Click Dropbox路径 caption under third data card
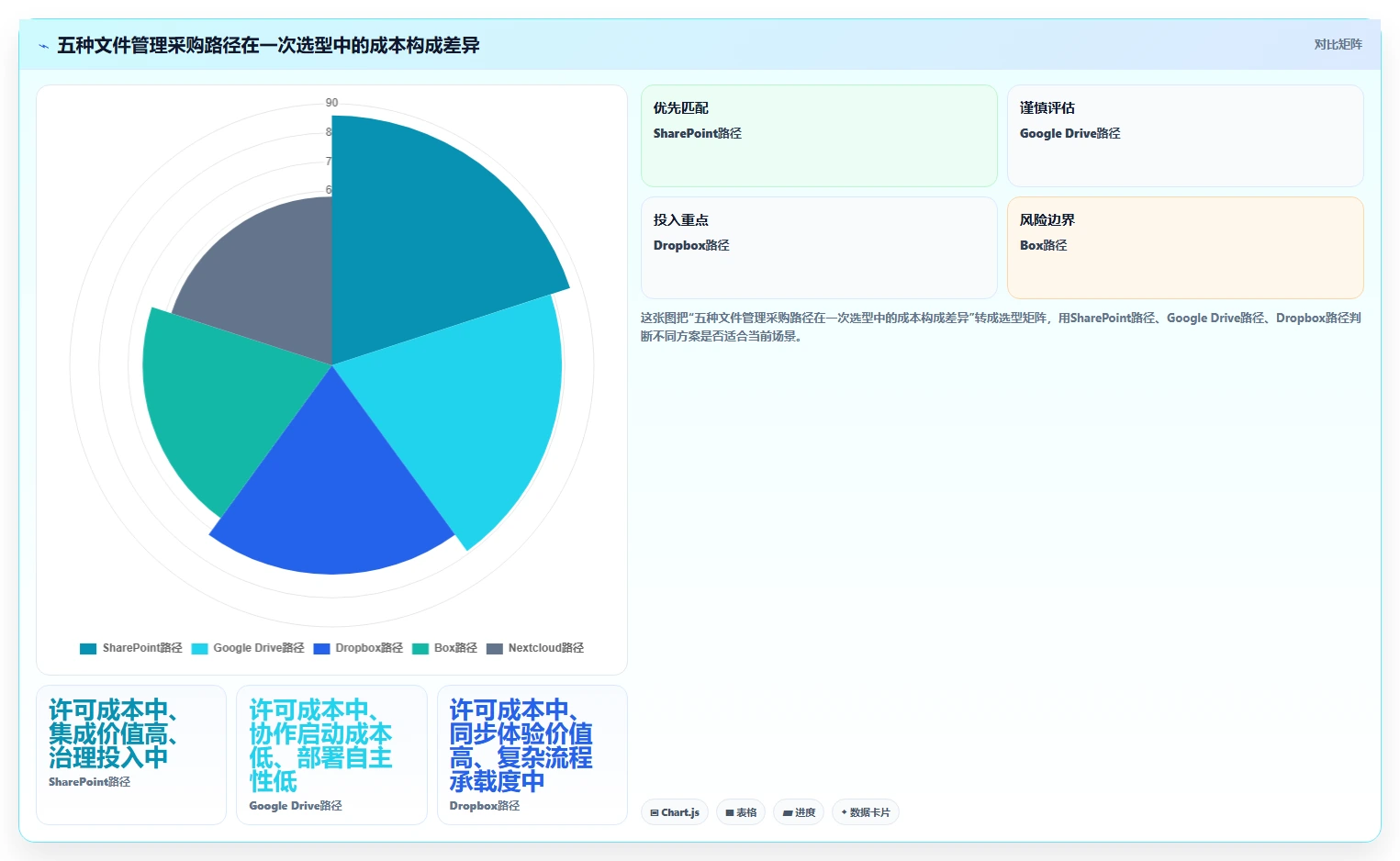 pyautogui.click(x=485, y=806)
